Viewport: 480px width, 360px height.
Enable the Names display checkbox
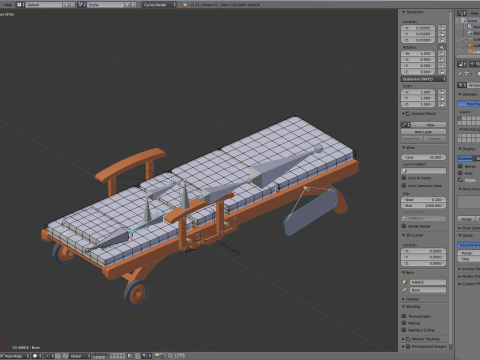461,166
